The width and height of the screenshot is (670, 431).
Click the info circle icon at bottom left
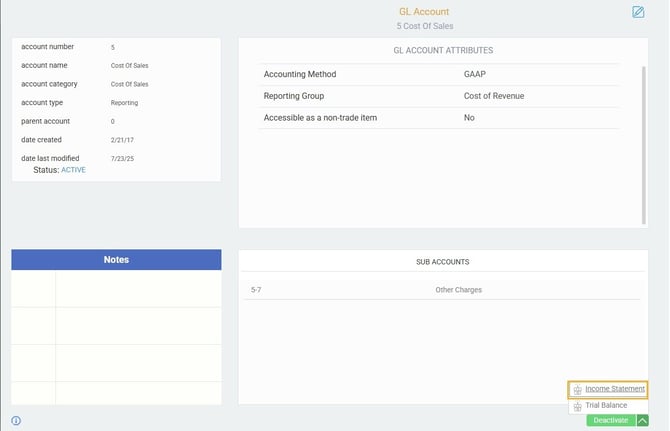(x=16, y=421)
